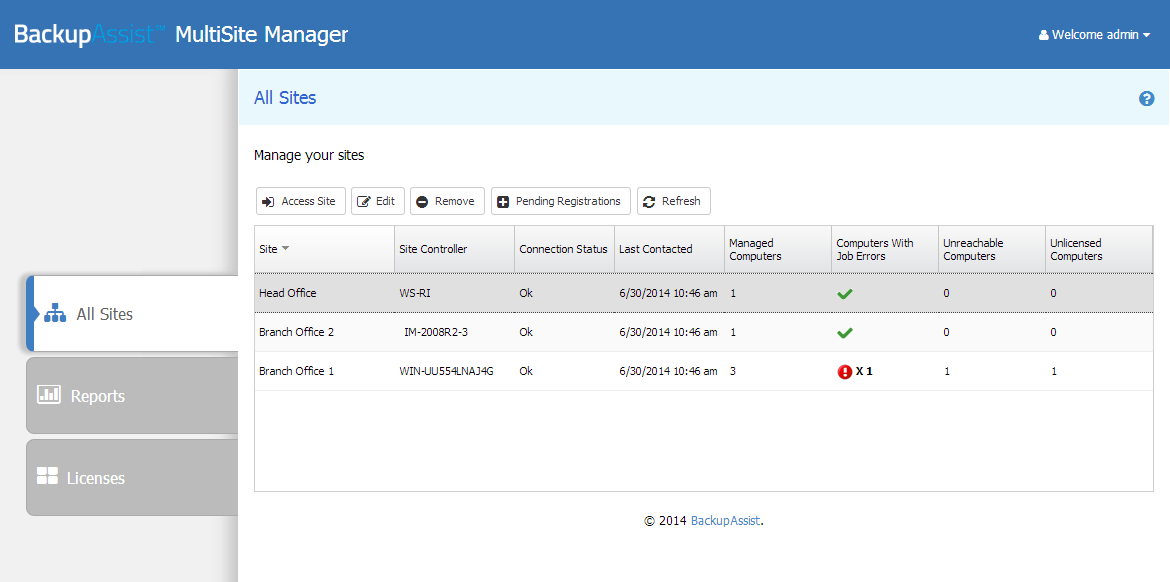Click the X 1 job error count

(x=864, y=371)
